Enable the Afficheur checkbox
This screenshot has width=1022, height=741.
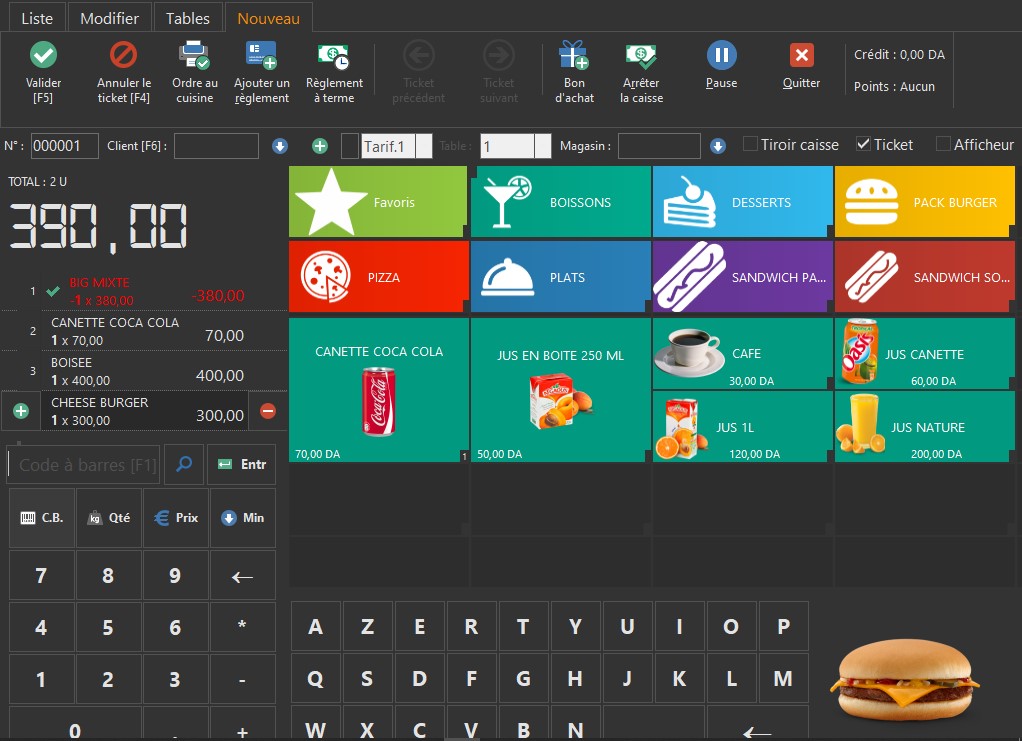click(x=943, y=145)
